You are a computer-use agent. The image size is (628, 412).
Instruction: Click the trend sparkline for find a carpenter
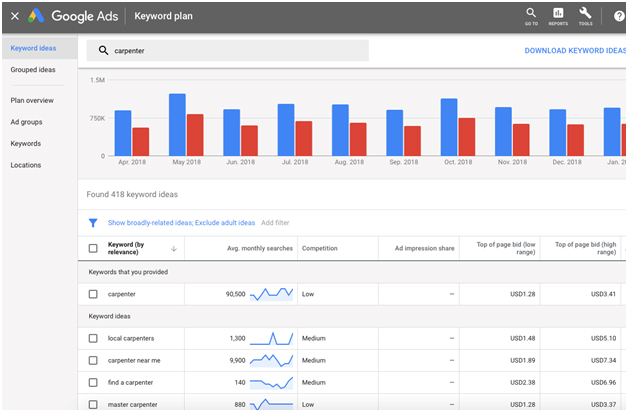pos(272,383)
